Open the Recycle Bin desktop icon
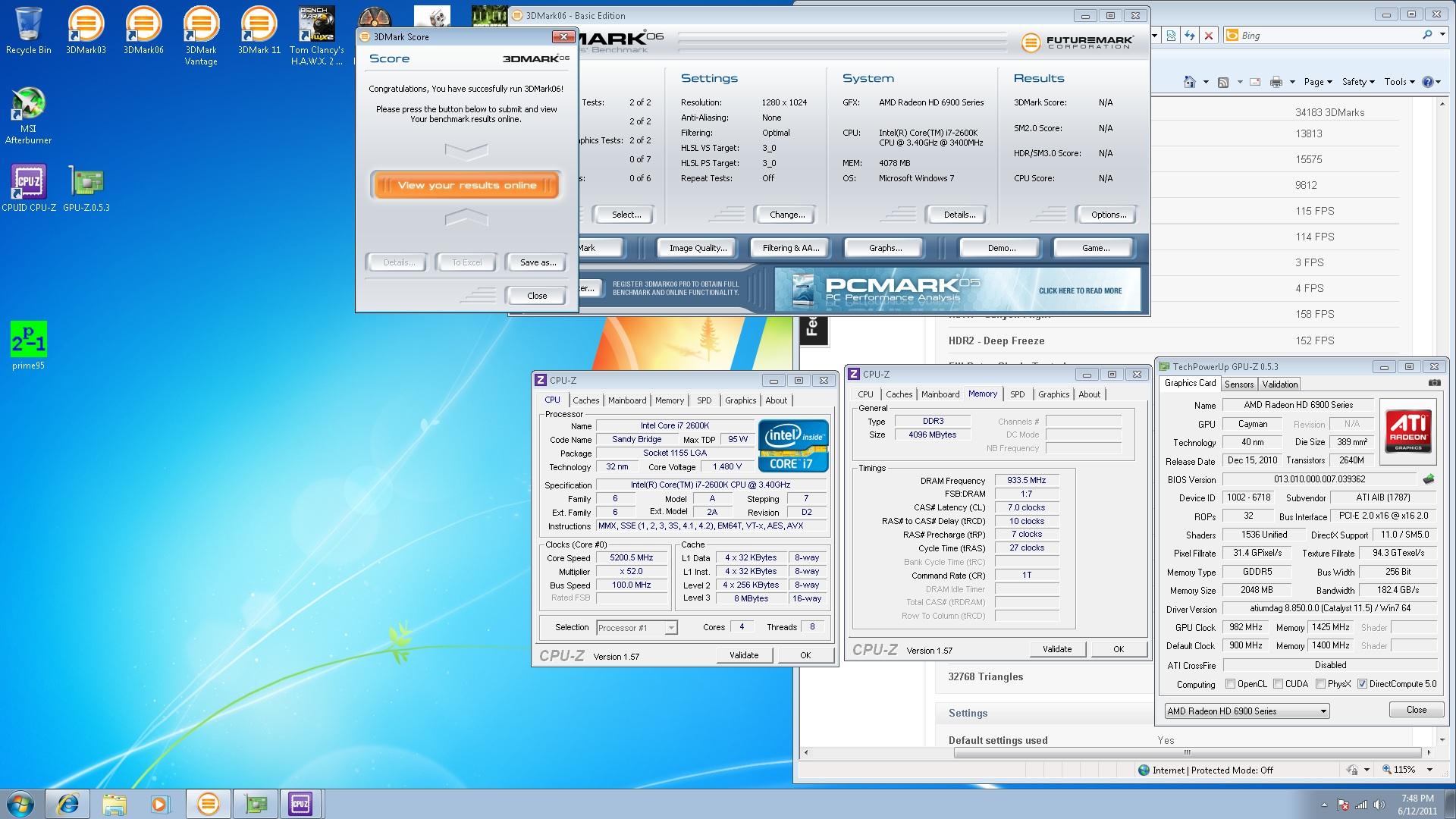 click(x=29, y=30)
